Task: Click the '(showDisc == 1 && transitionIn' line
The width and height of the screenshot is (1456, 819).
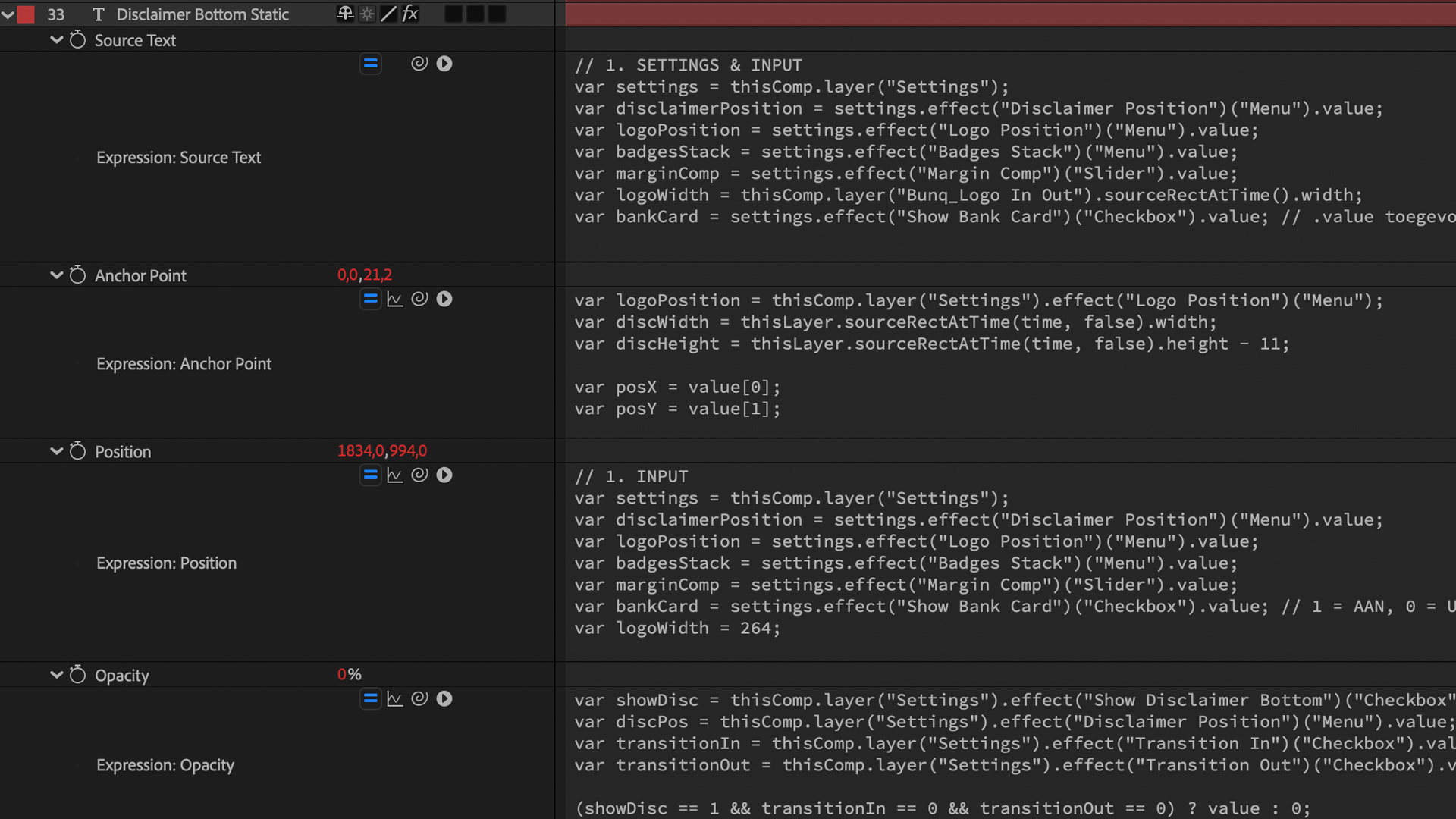Action: click(x=942, y=808)
